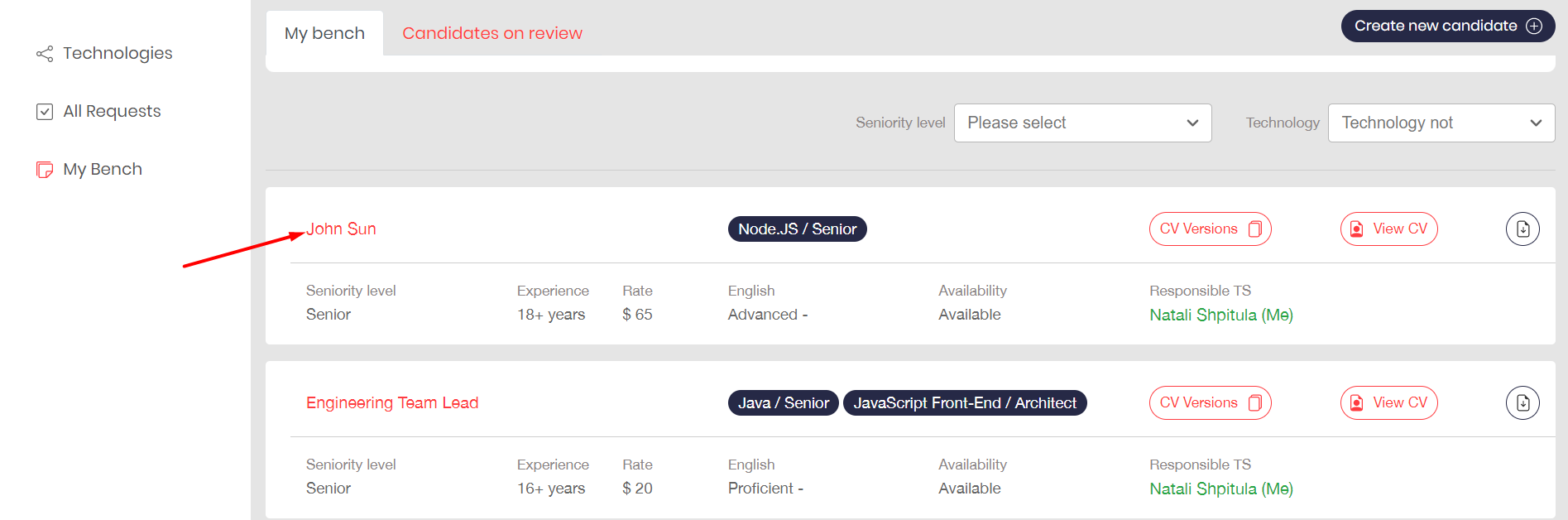The image size is (1568, 520).
Task: Click the Node.JS / Senior tag
Action: click(x=798, y=229)
